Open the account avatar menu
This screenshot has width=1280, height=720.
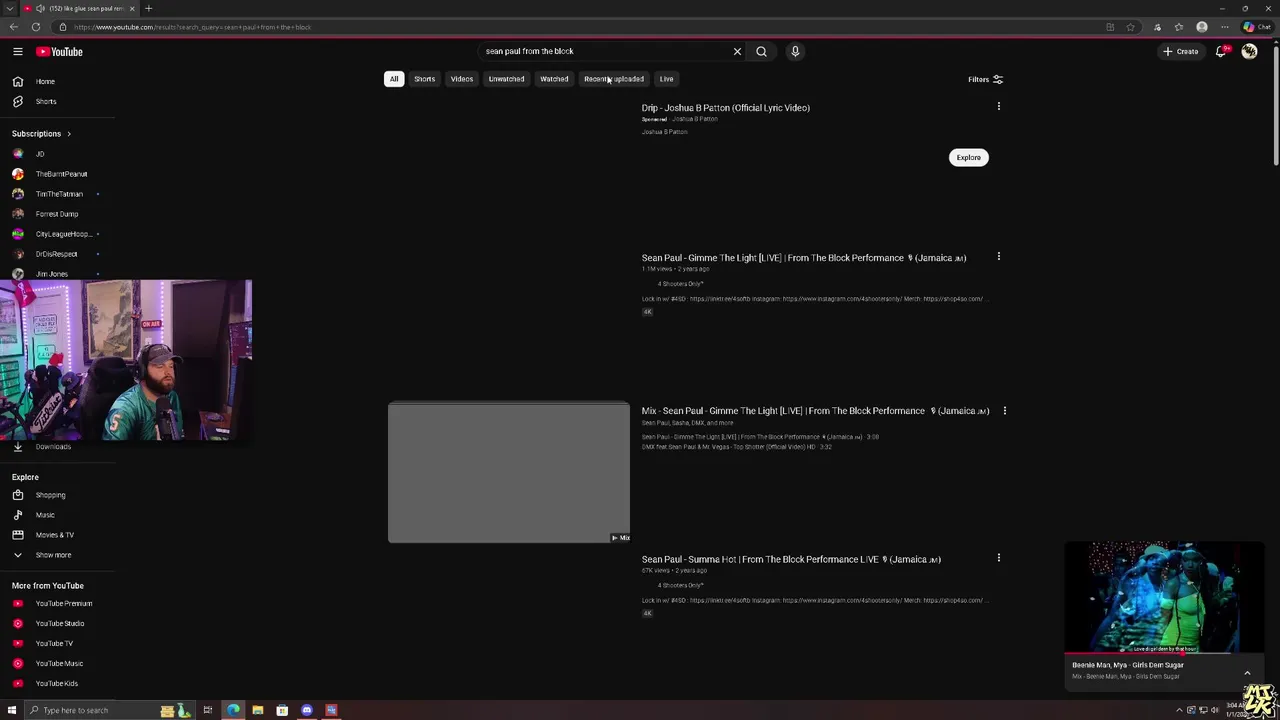tap(1249, 51)
